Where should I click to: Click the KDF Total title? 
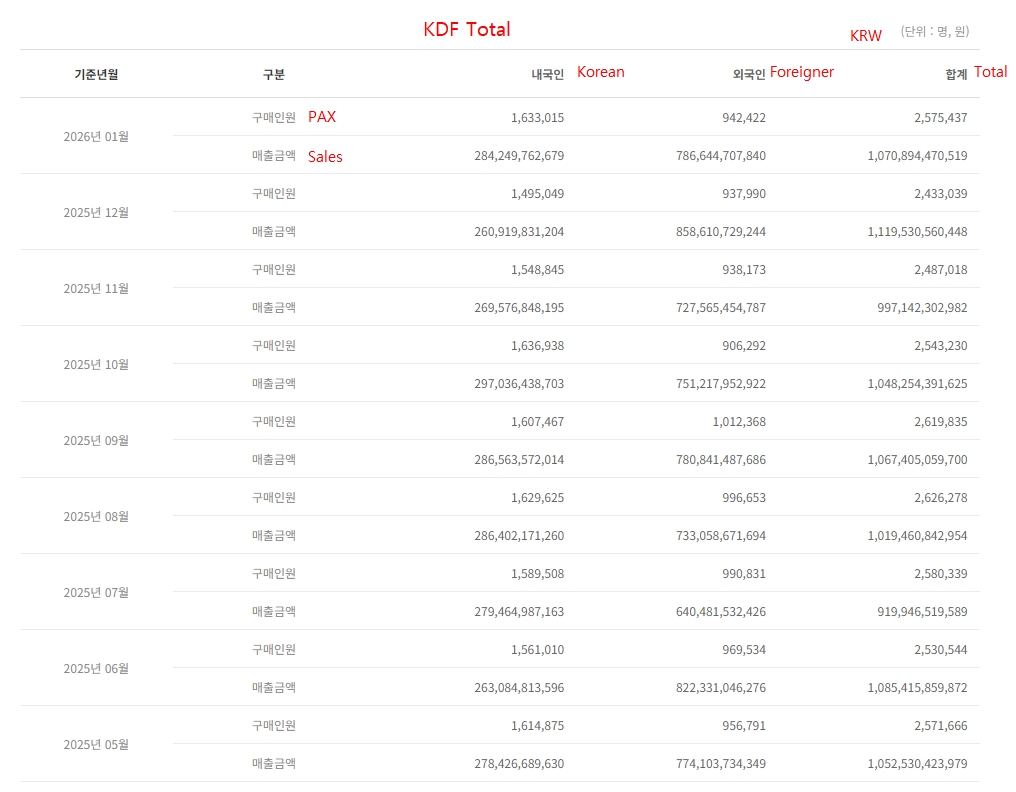pyautogui.click(x=466, y=29)
